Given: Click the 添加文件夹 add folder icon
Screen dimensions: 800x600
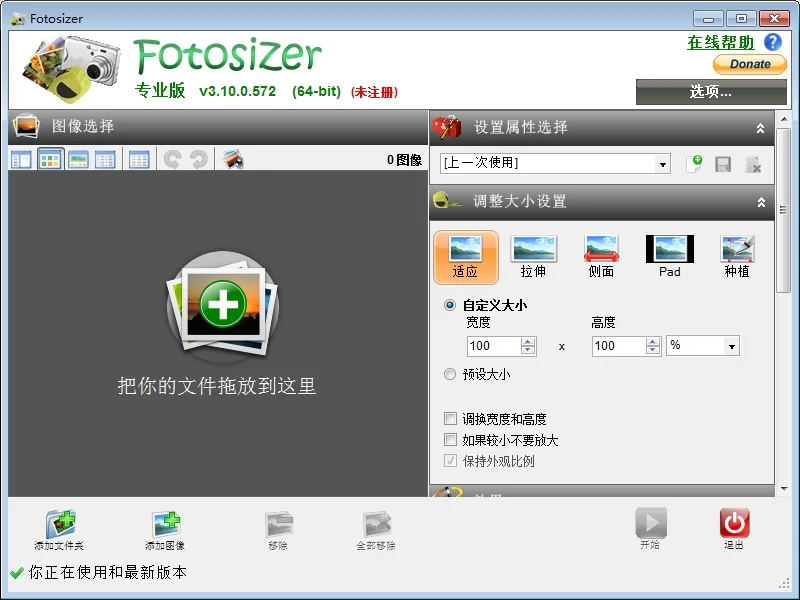Looking at the screenshot, I should pos(60,523).
